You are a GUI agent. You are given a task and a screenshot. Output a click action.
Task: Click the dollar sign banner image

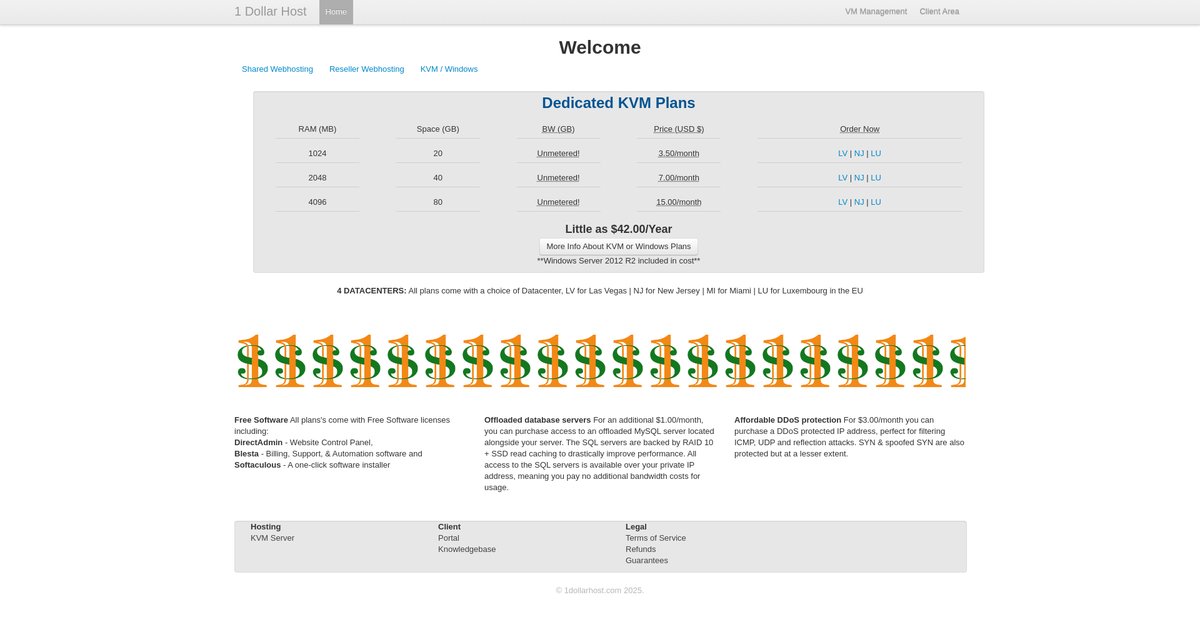pos(600,361)
